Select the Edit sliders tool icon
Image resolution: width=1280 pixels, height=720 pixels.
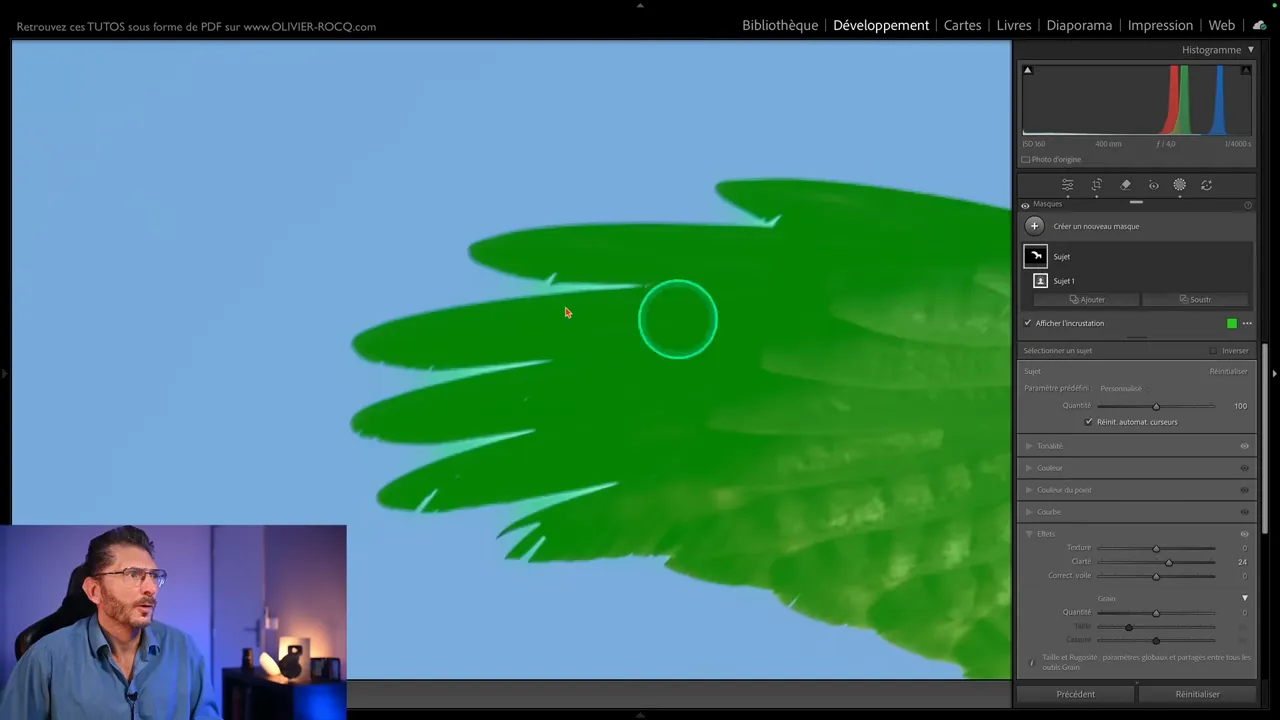[1067, 185]
